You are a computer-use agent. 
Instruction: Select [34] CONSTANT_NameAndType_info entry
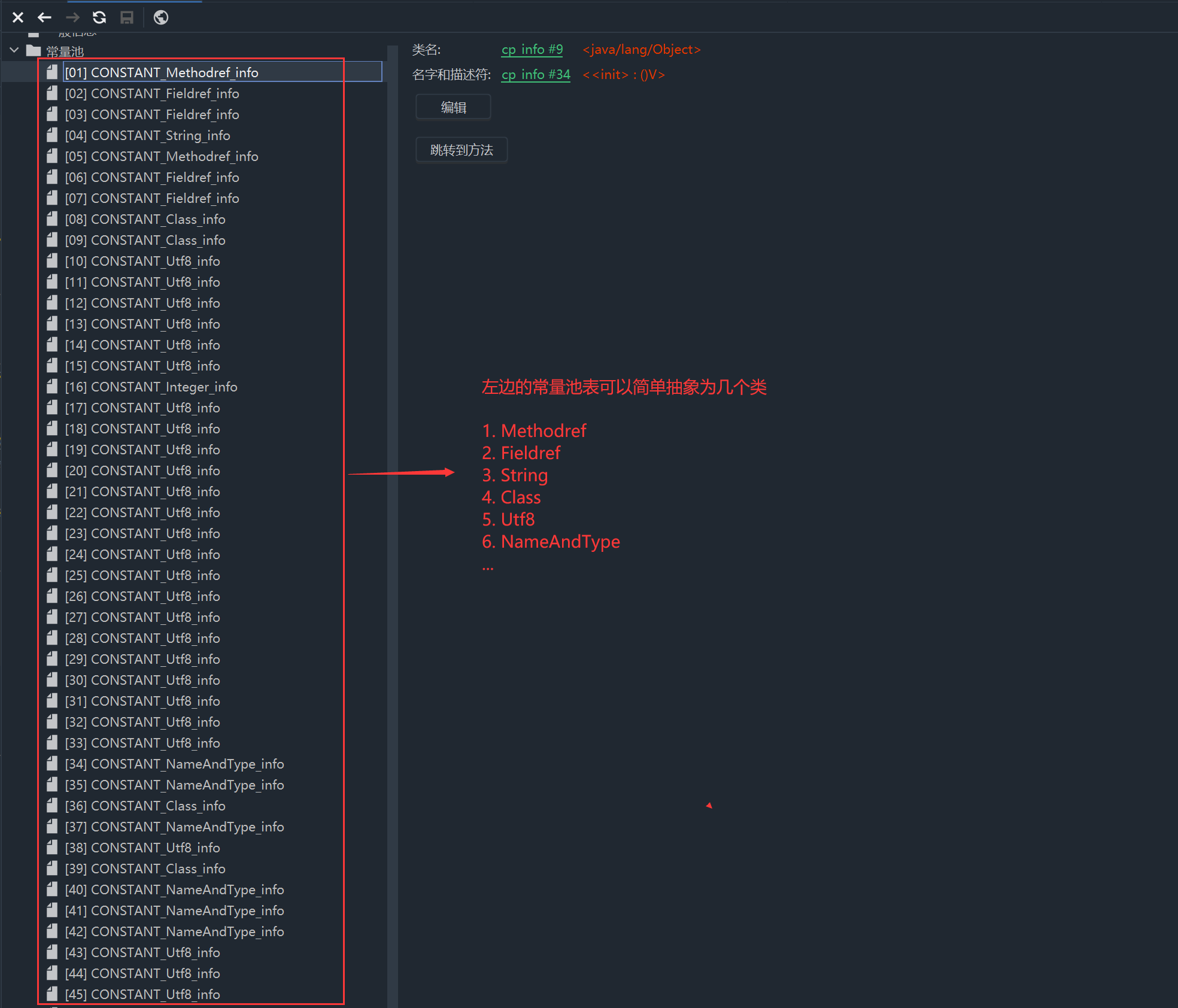click(x=174, y=764)
